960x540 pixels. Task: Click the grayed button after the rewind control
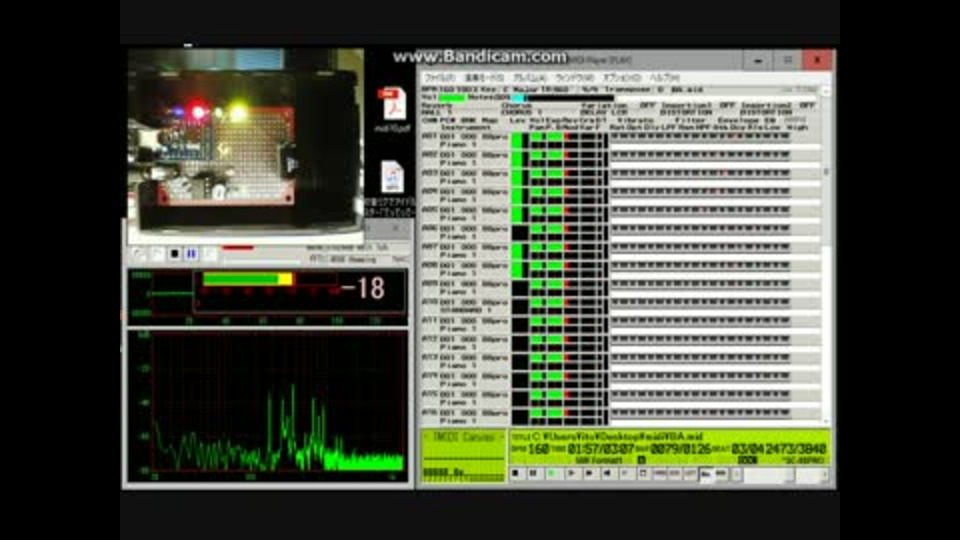pyautogui.click(x=624, y=473)
